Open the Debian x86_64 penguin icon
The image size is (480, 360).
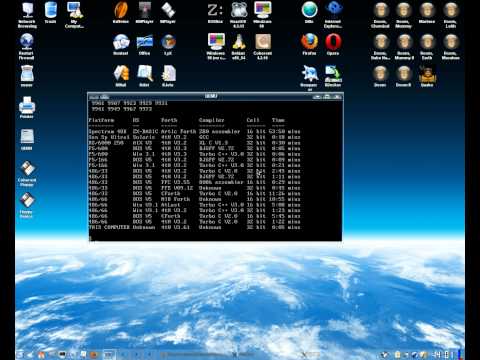239,46
